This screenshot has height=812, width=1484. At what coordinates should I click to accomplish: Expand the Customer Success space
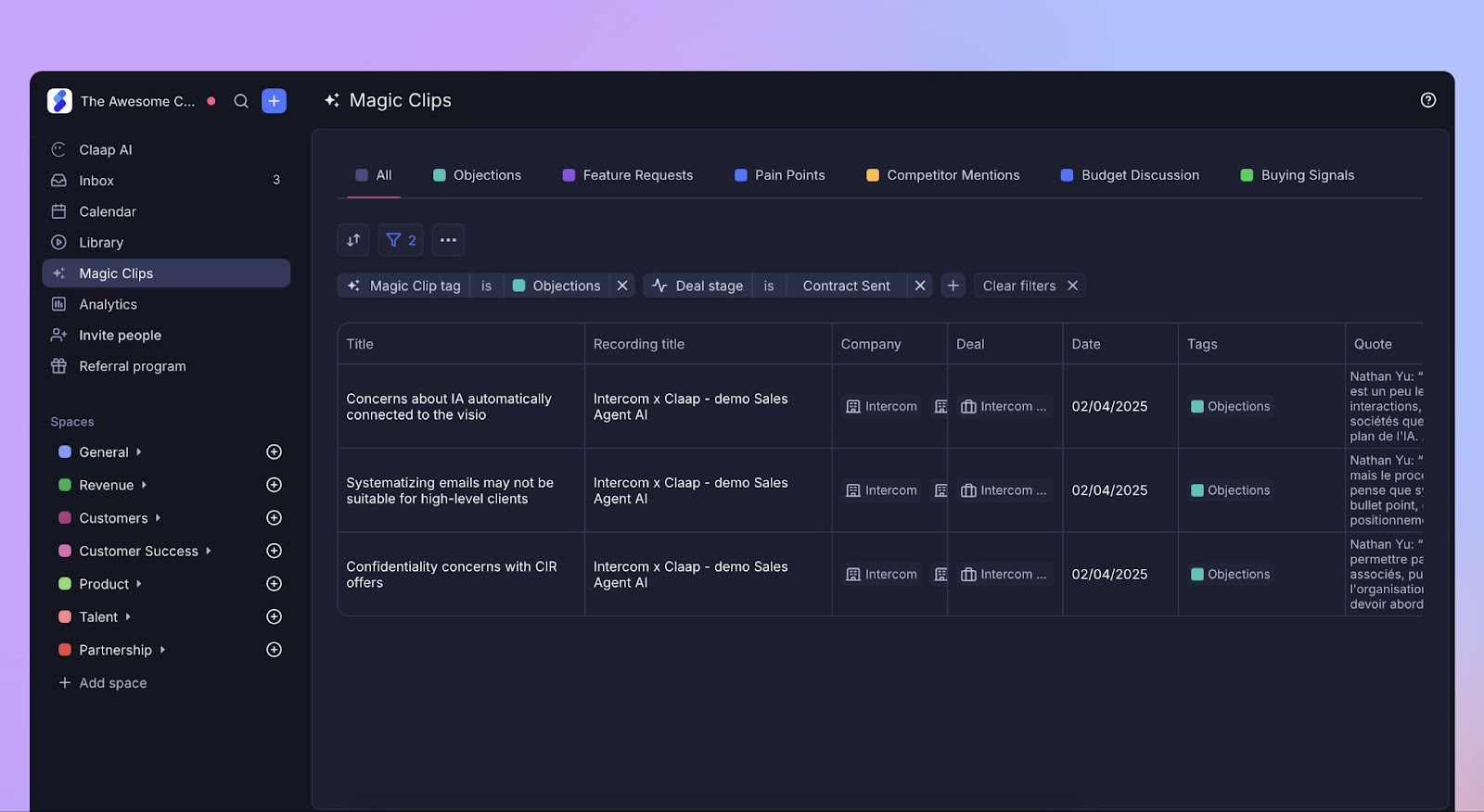click(209, 551)
